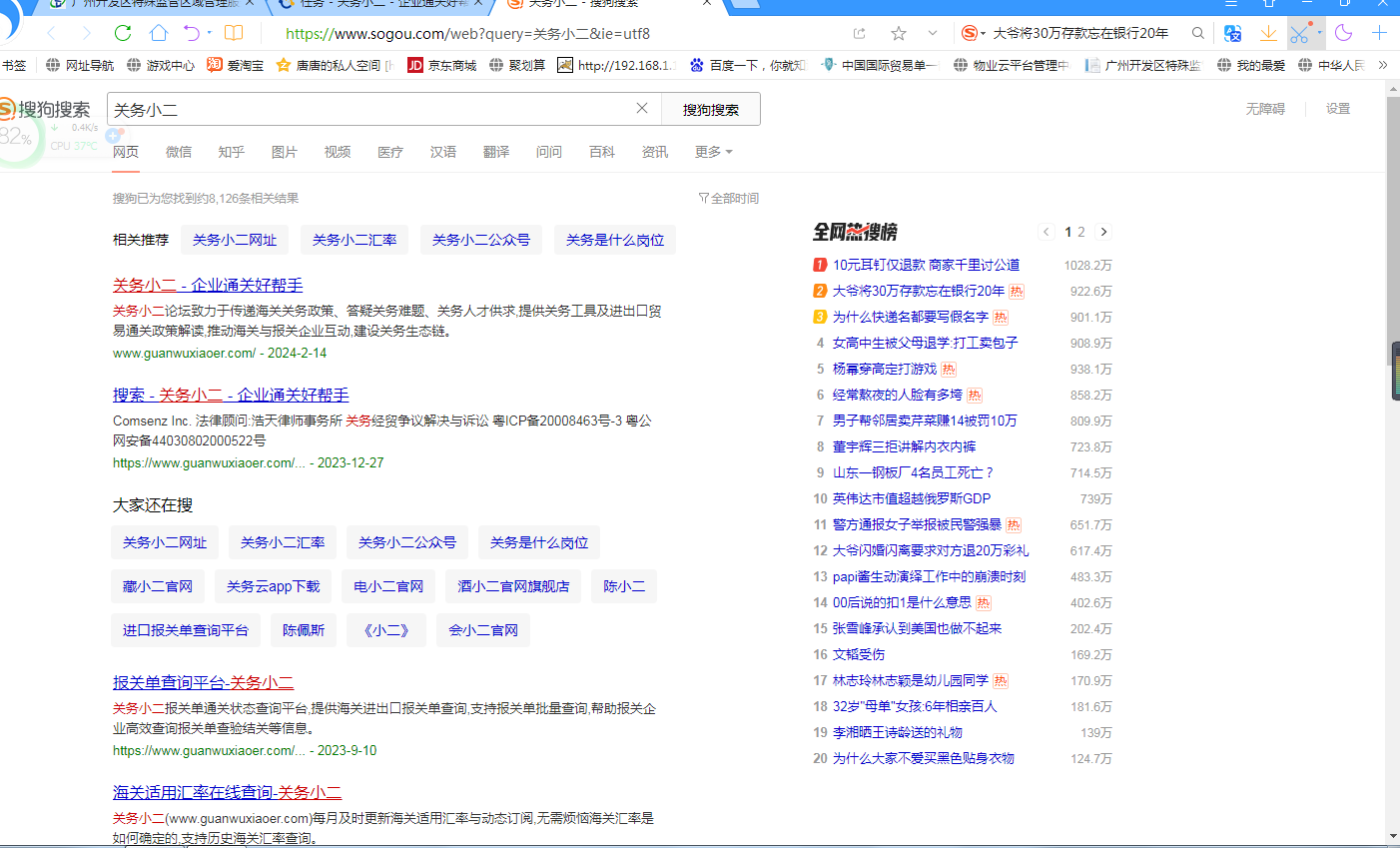Expand more bookmarks chevron
The height and width of the screenshot is (848, 1400).
pos(1383,65)
